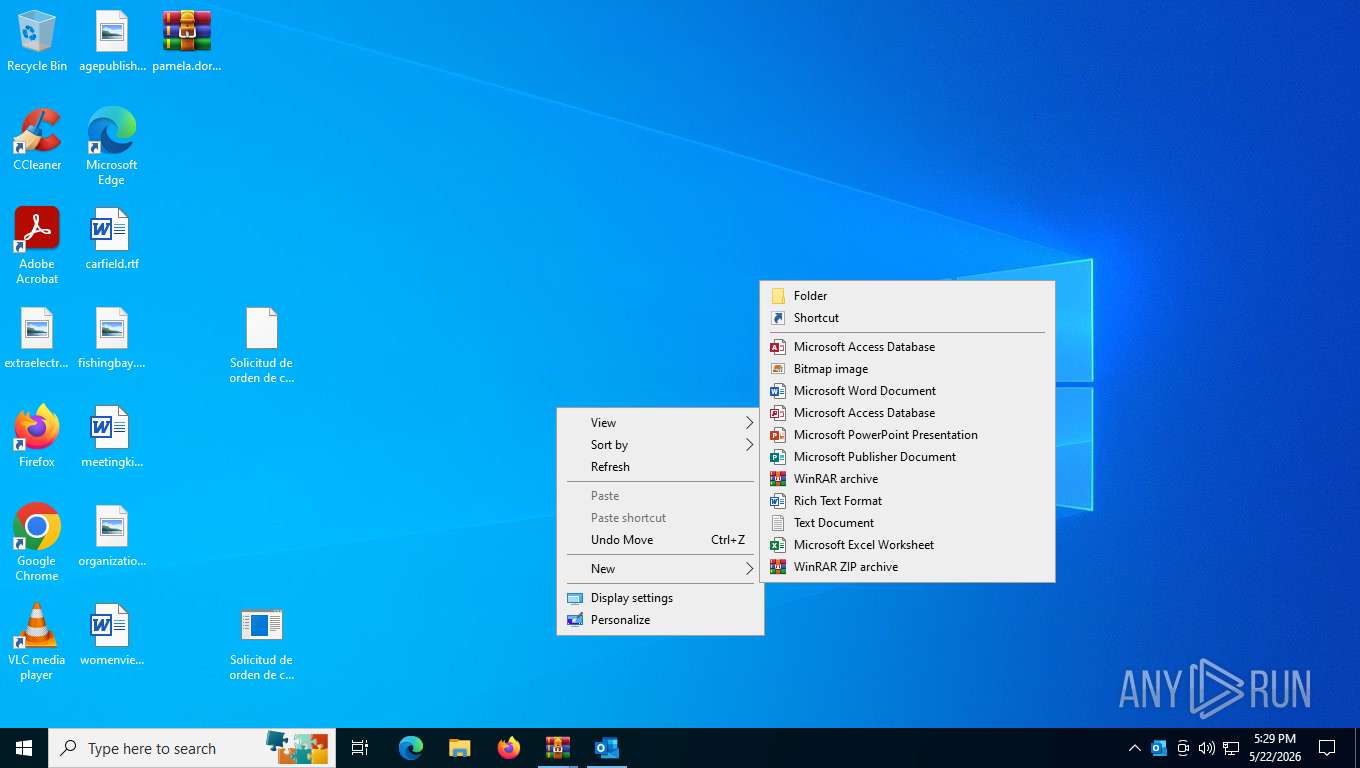Click the Type here to search box
Viewport: 1360px width, 768px height.
[x=192, y=748]
